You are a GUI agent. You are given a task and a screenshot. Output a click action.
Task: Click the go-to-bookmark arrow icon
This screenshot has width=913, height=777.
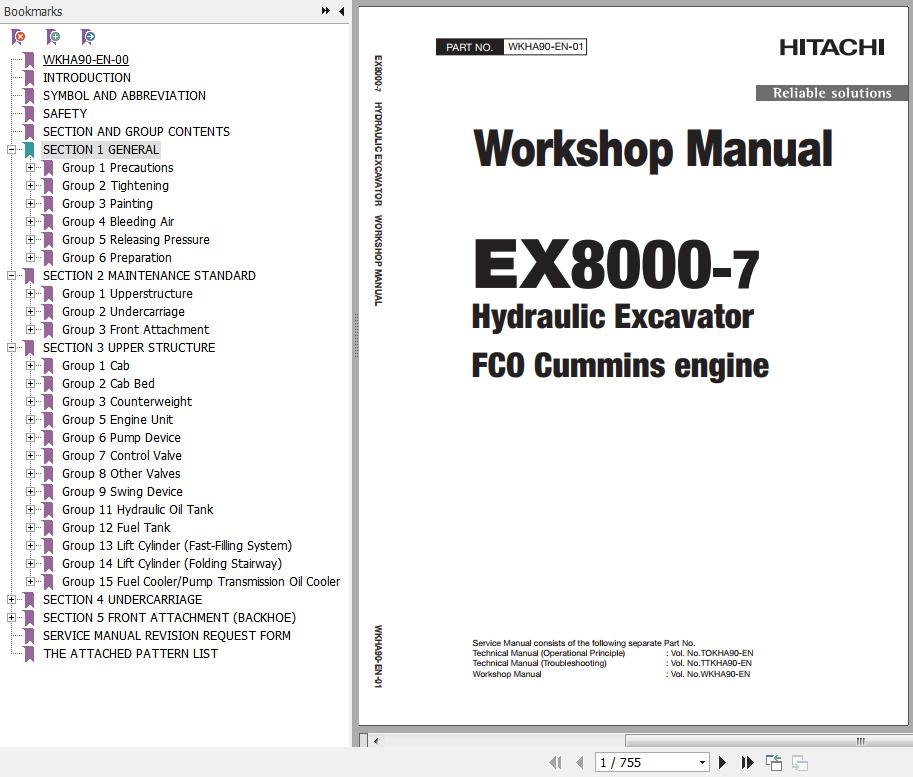click(88, 37)
